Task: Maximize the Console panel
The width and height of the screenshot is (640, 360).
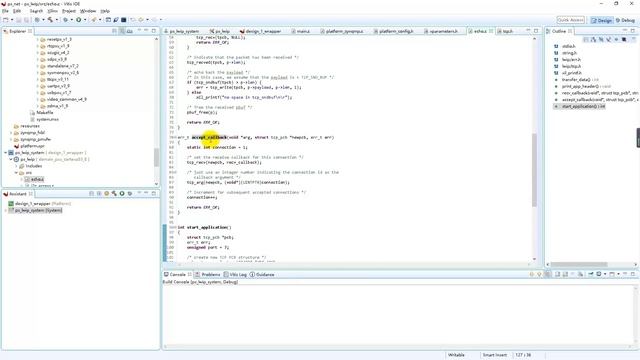Action: pos(633,274)
